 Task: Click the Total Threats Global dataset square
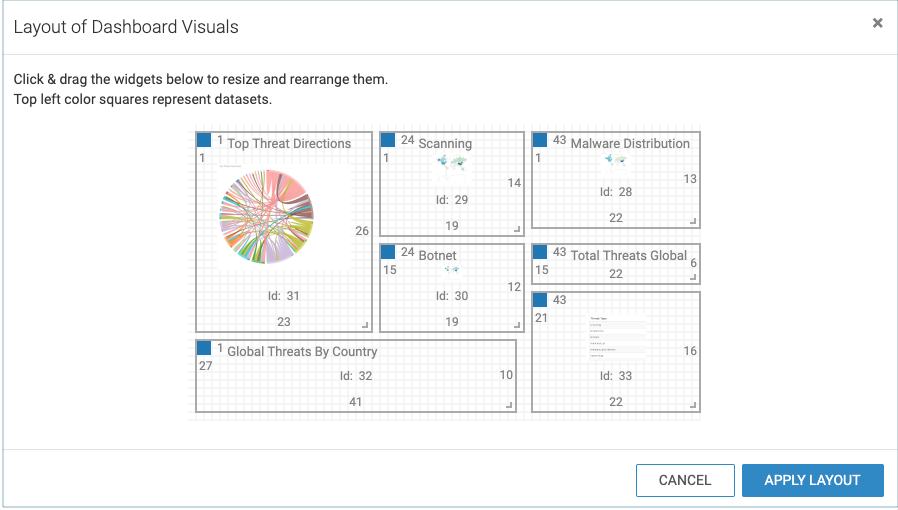540,253
